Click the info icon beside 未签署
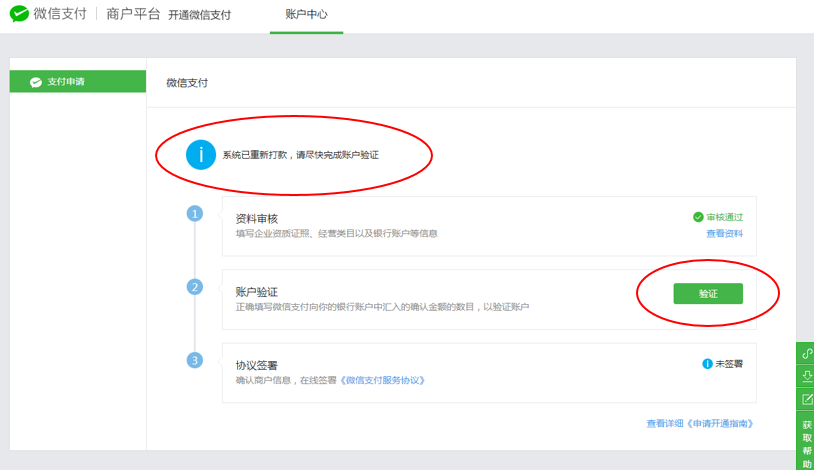 (707, 364)
